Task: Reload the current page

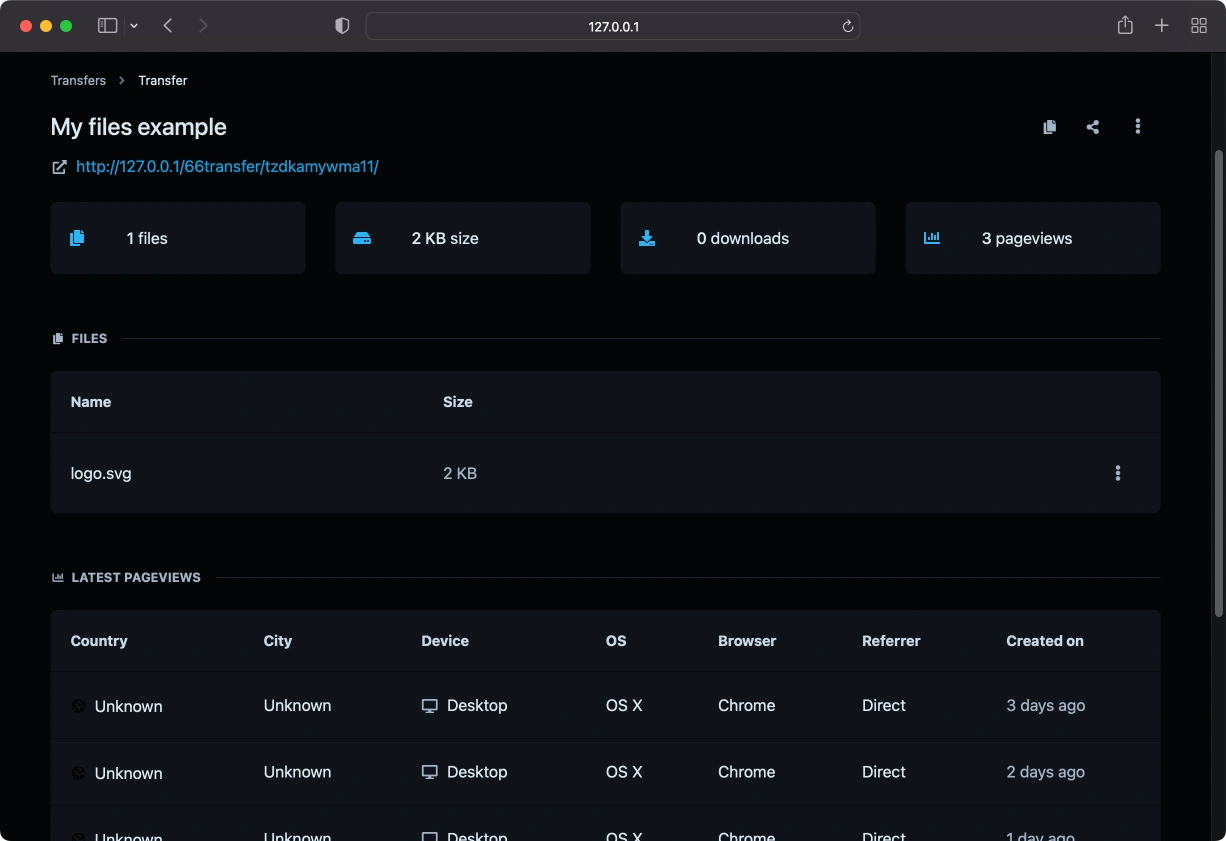Action: point(848,27)
